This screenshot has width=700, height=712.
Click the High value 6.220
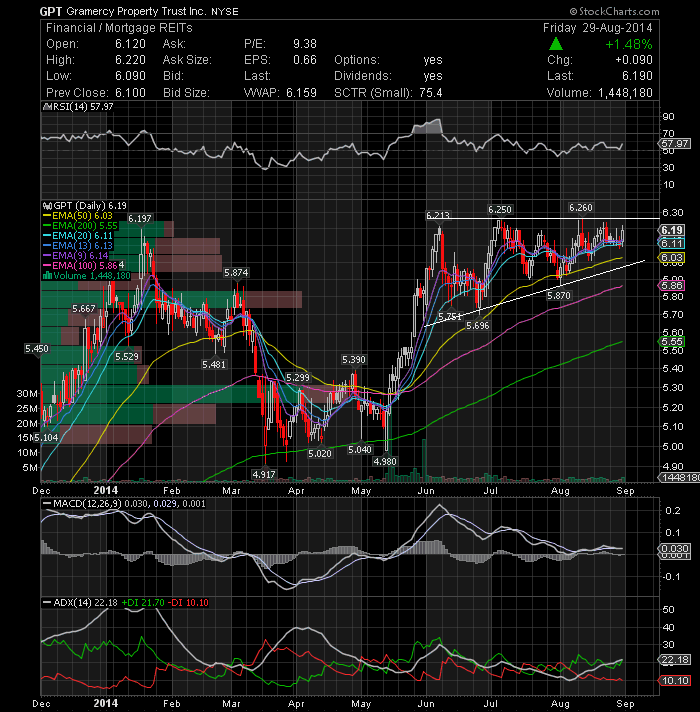click(x=130, y=60)
